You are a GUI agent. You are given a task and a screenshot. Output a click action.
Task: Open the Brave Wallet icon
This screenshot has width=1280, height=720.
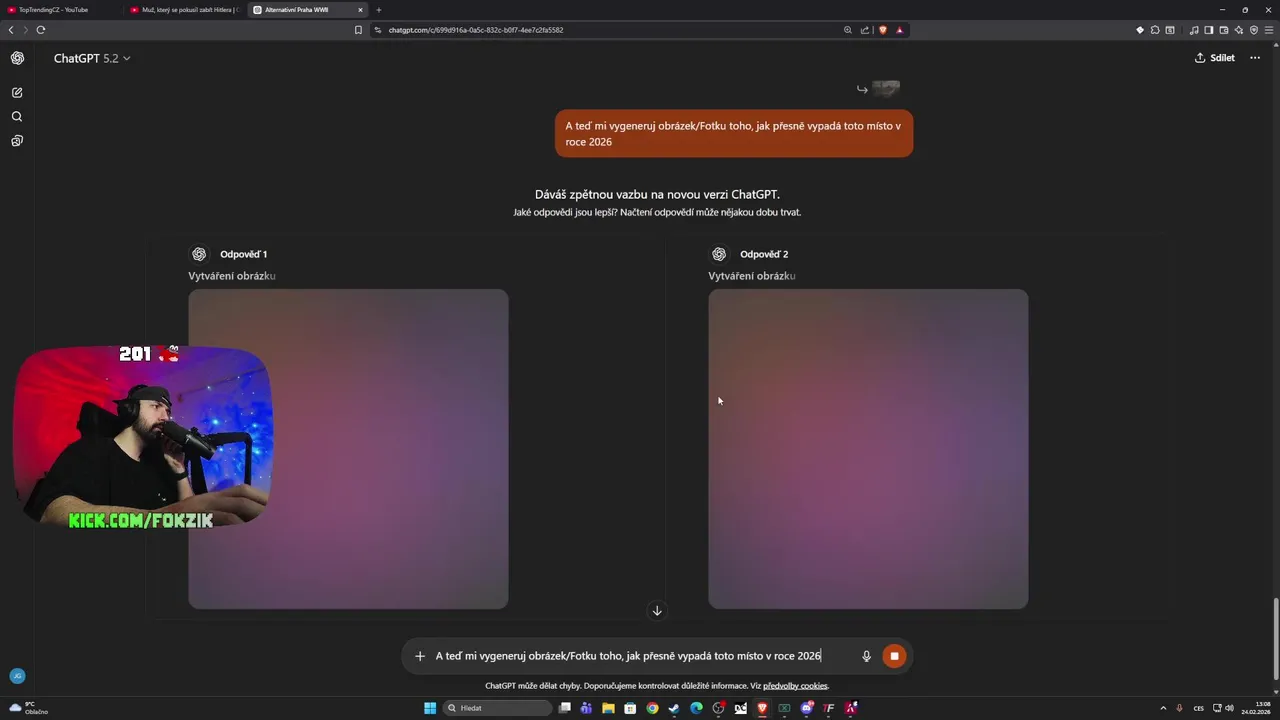coord(1224,30)
